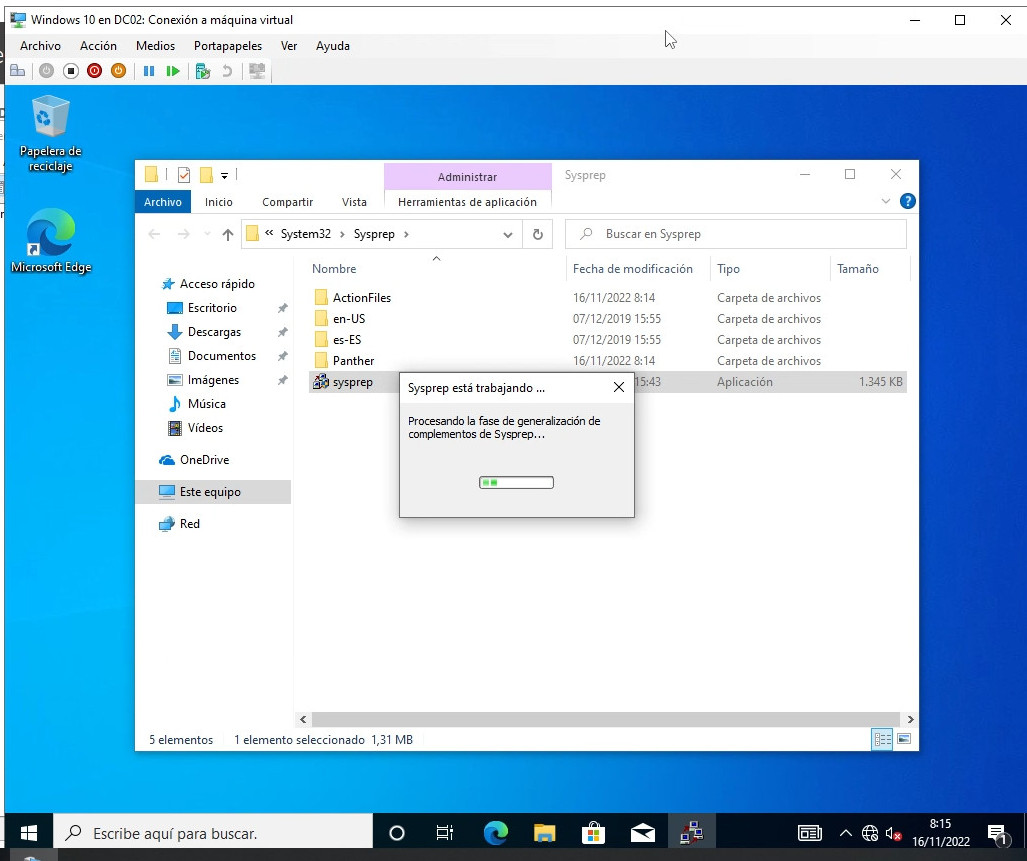
Task: Switch to details view in status bar
Action: point(882,740)
